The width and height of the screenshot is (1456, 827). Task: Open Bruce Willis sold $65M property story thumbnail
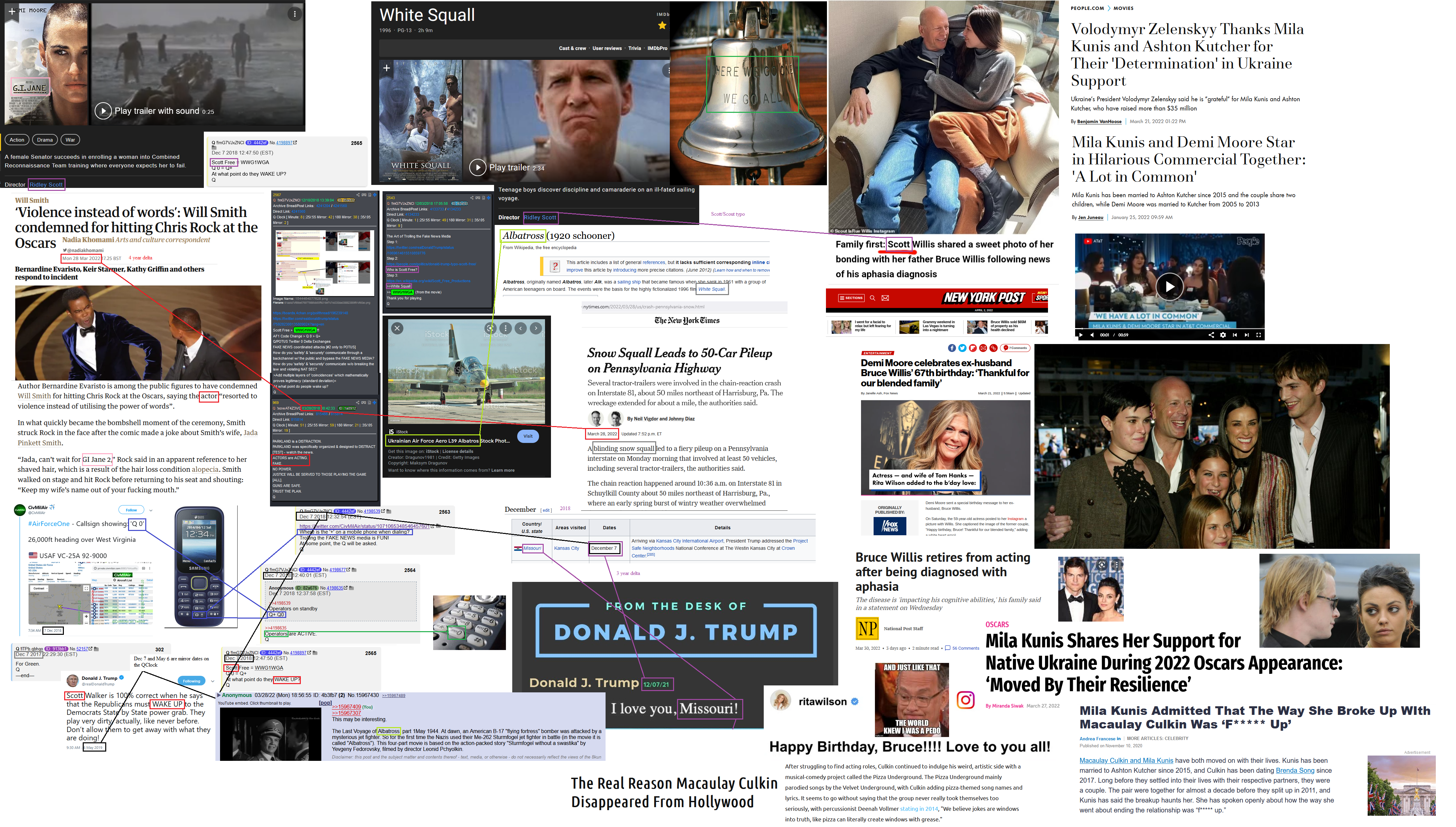coord(977,326)
